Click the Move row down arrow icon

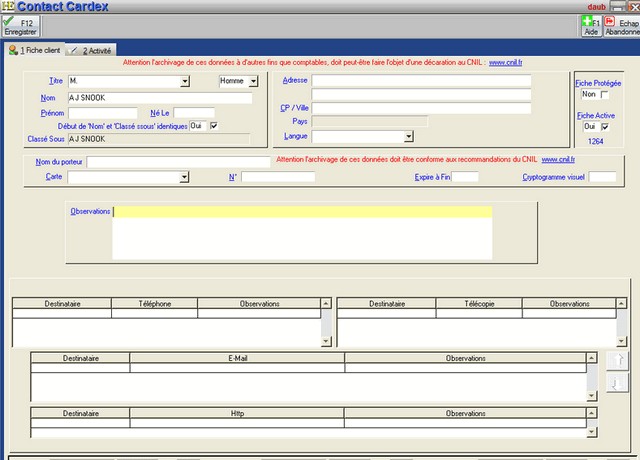click(617, 383)
